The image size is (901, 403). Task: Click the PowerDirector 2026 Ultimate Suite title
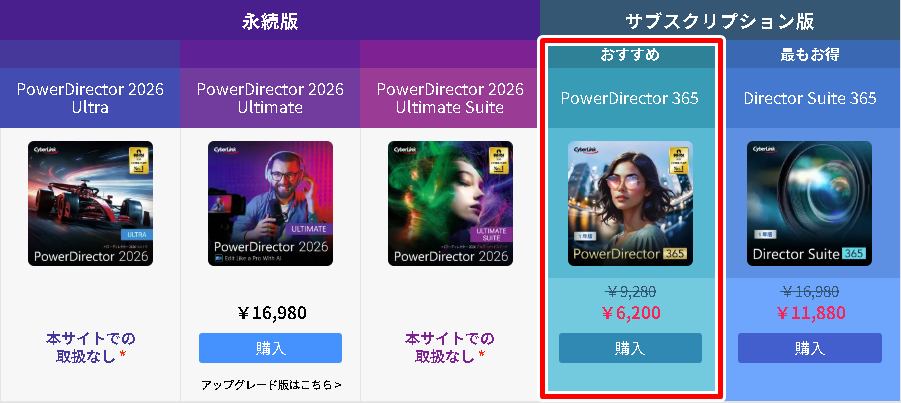tap(450, 98)
